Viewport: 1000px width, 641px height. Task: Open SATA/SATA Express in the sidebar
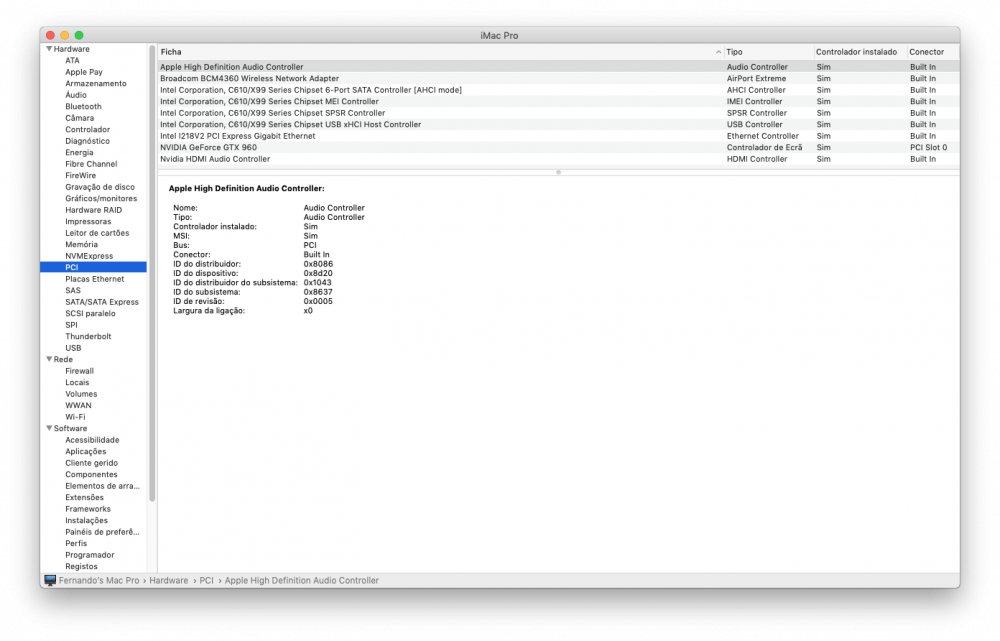pyautogui.click(x=101, y=302)
